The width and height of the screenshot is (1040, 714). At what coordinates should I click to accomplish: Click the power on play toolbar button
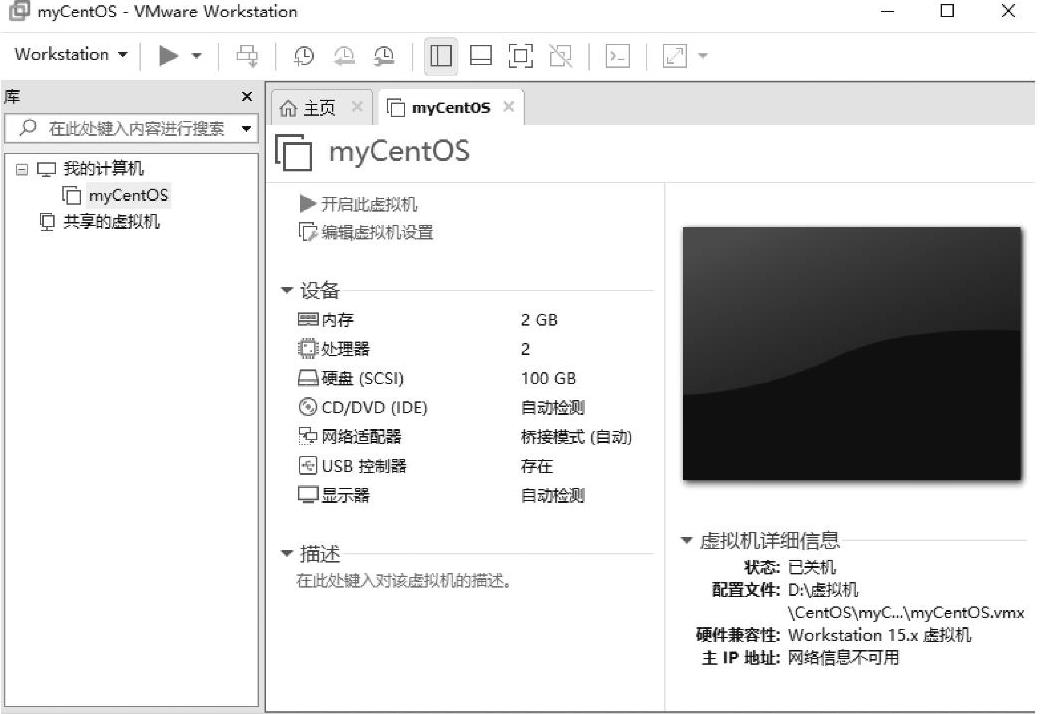168,56
